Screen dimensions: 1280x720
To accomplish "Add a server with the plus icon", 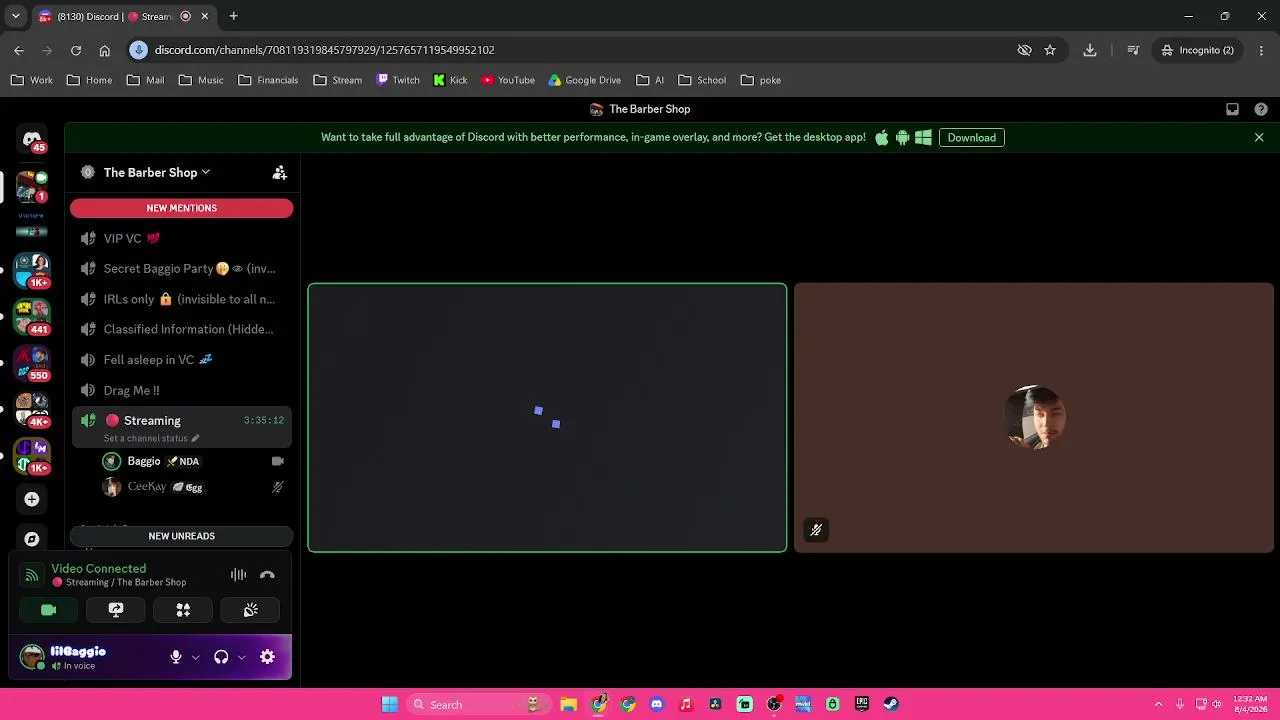I will tap(32, 499).
